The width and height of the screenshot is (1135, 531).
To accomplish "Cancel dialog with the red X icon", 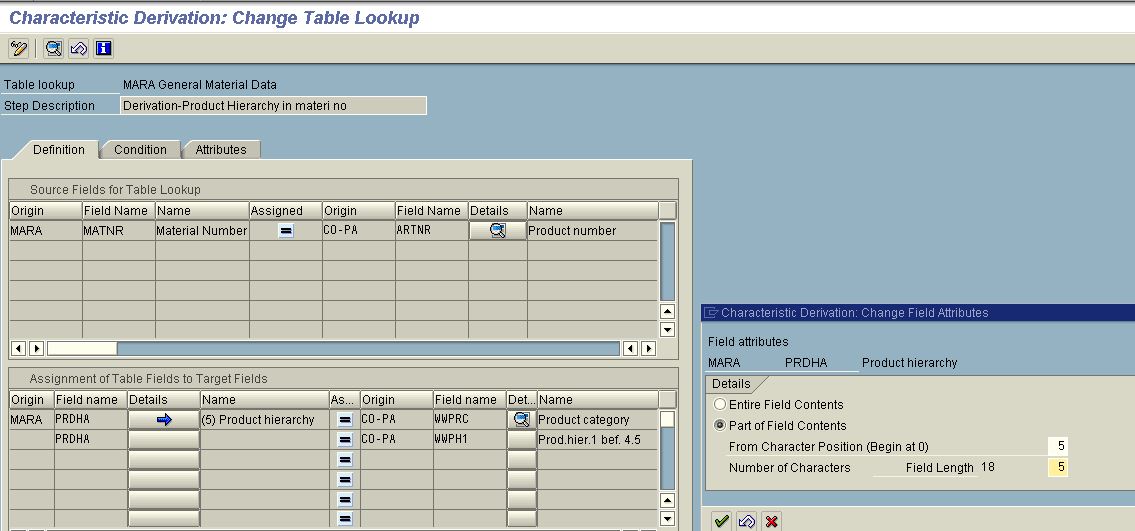I will pos(772,521).
